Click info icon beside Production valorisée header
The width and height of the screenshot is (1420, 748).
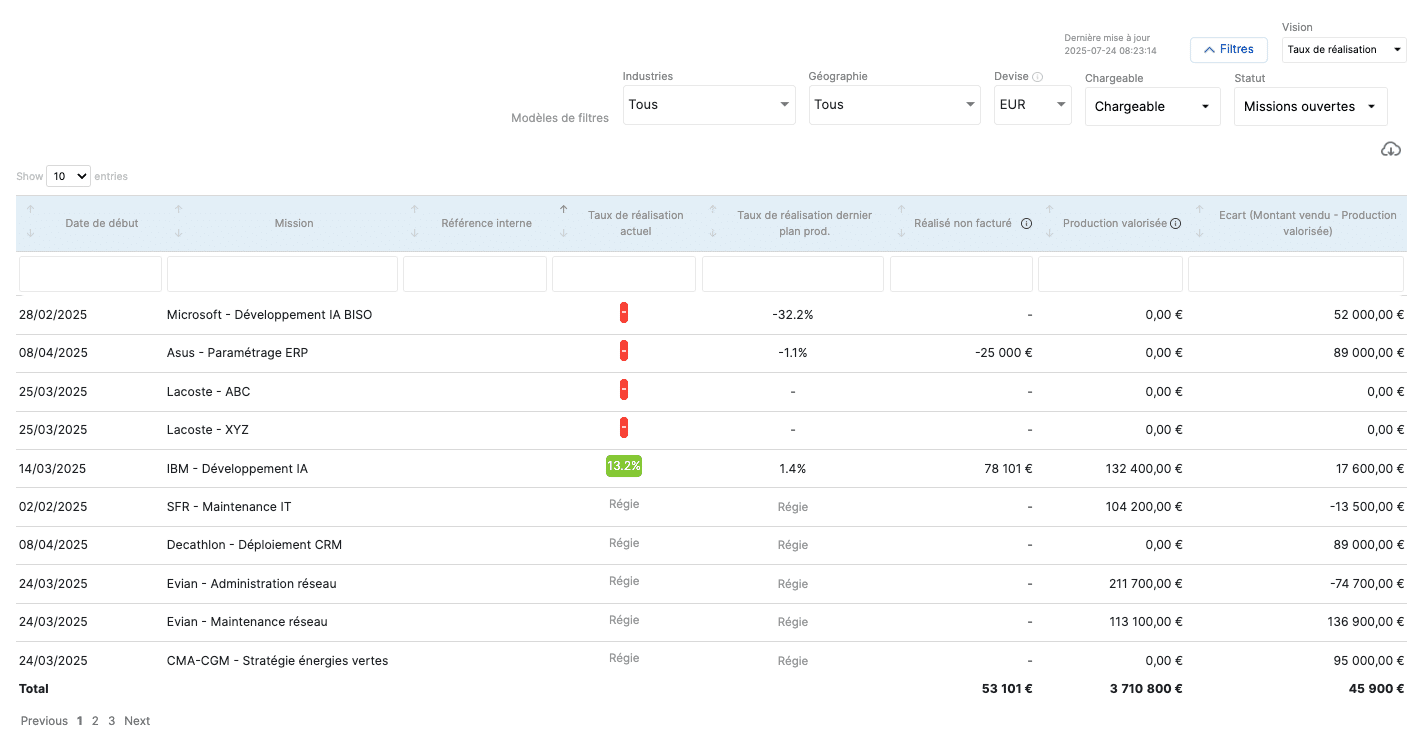pos(1175,224)
